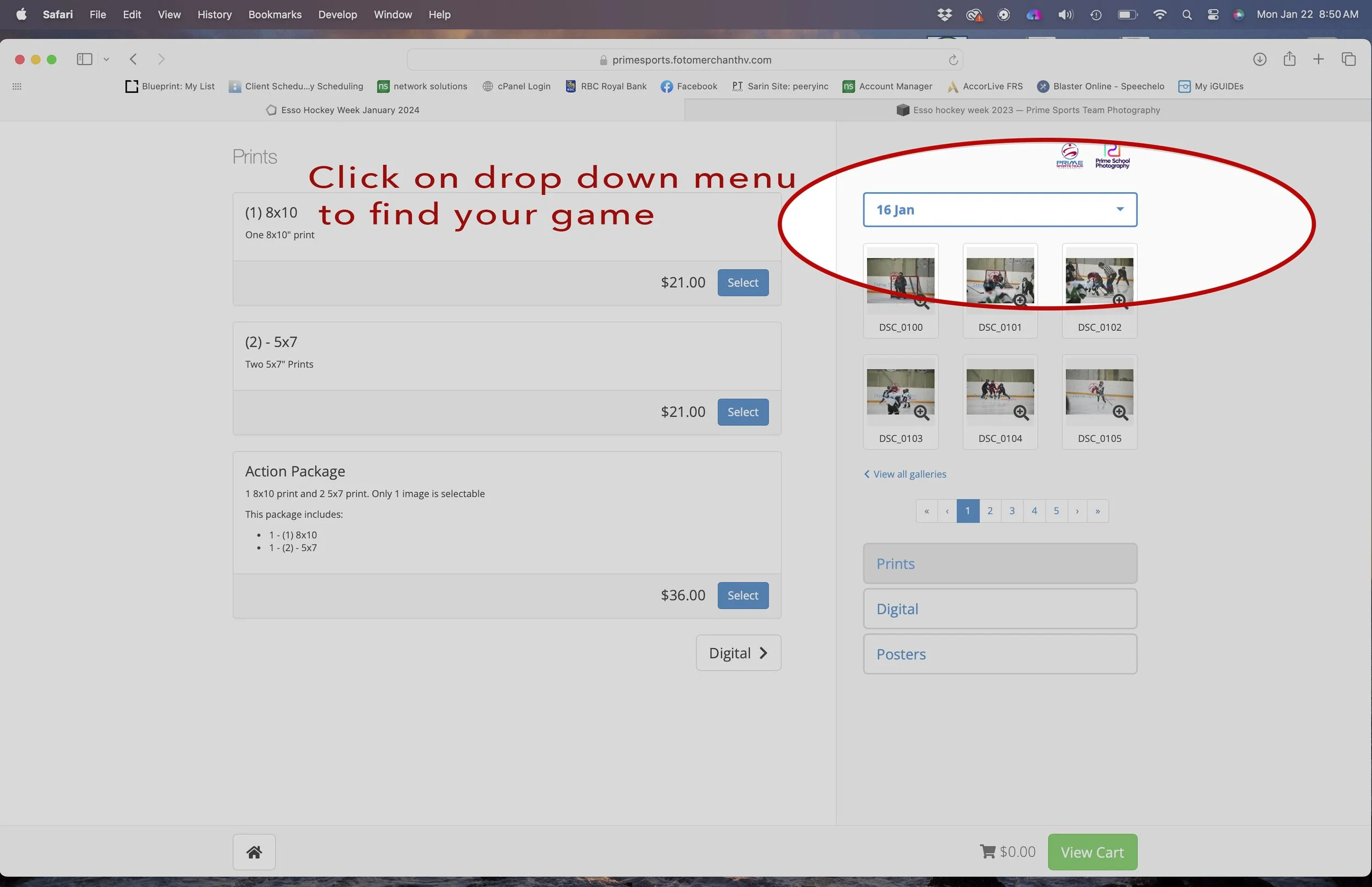The height and width of the screenshot is (887, 1372).
Task: Open the 16 Jan gallery dropdown
Action: coord(999,210)
